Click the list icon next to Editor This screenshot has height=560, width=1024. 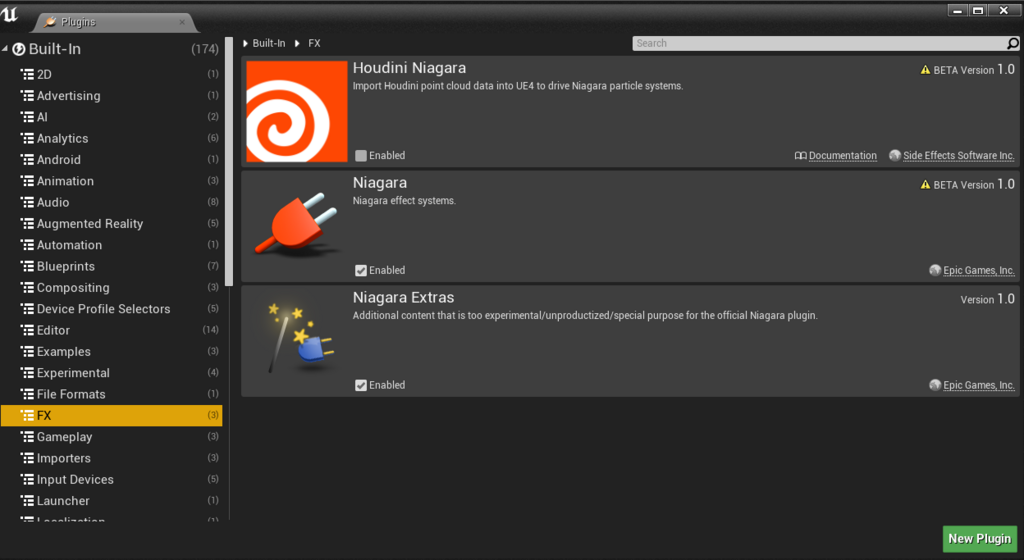(27, 330)
